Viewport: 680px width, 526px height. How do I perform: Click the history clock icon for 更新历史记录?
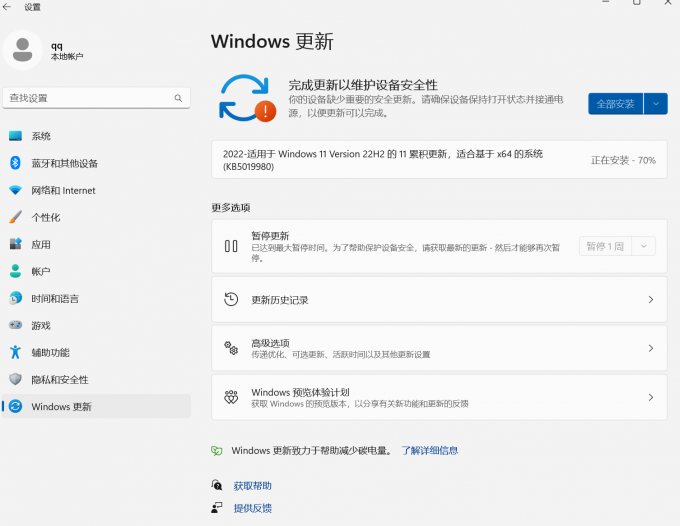[231, 300]
